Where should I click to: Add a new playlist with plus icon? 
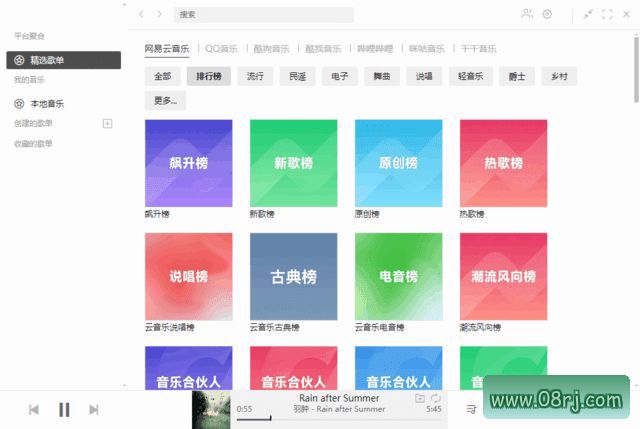point(108,123)
